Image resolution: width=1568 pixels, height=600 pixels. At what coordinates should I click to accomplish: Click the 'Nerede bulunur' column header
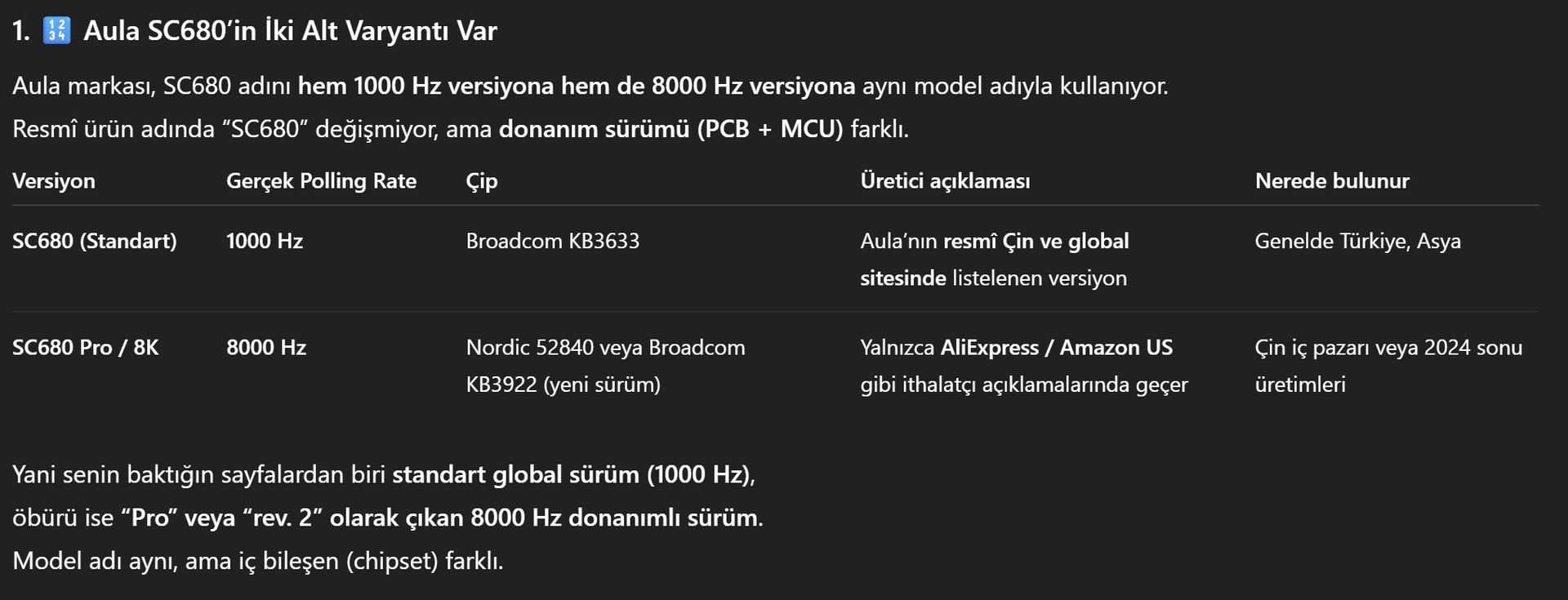pyautogui.click(x=1332, y=181)
